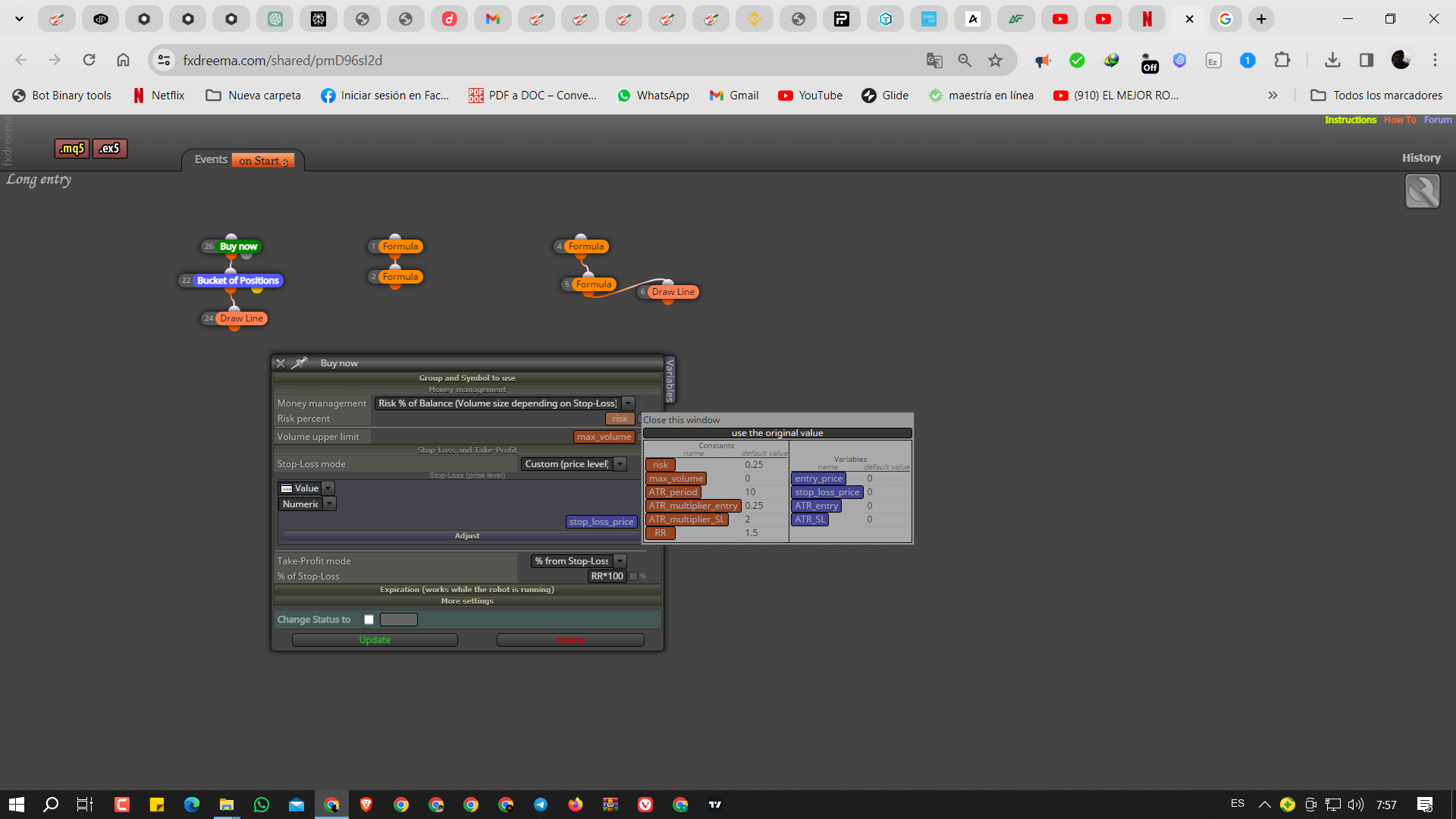The height and width of the screenshot is (819, 1456).
Task: Open Telegram from the taskbar
Action: [541, 805]
